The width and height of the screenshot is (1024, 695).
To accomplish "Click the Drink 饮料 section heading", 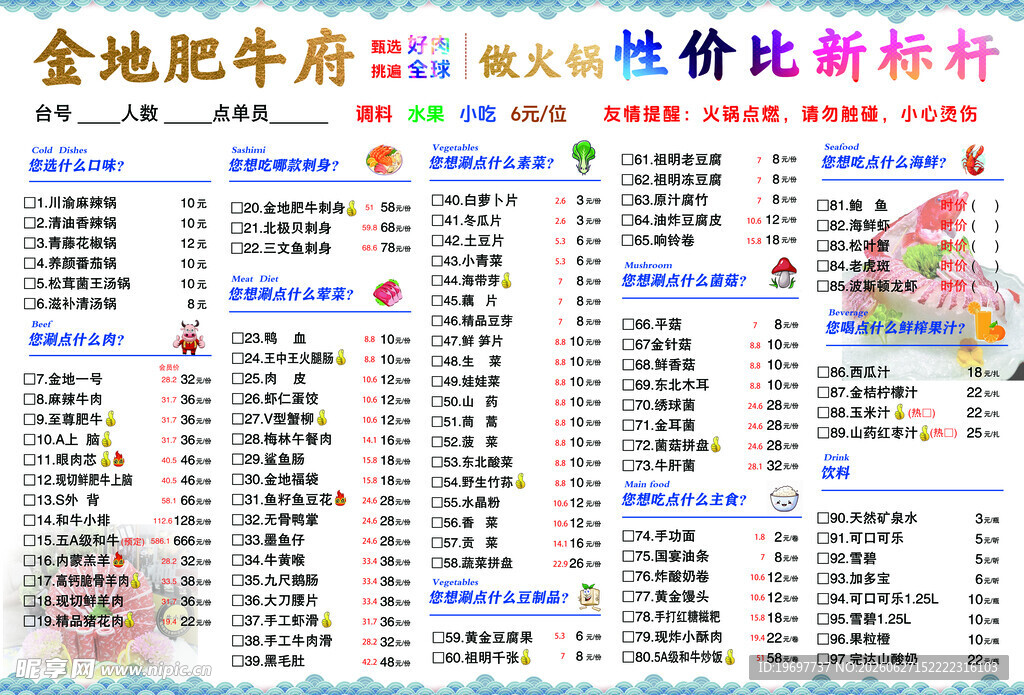I will tap(836, 466).
